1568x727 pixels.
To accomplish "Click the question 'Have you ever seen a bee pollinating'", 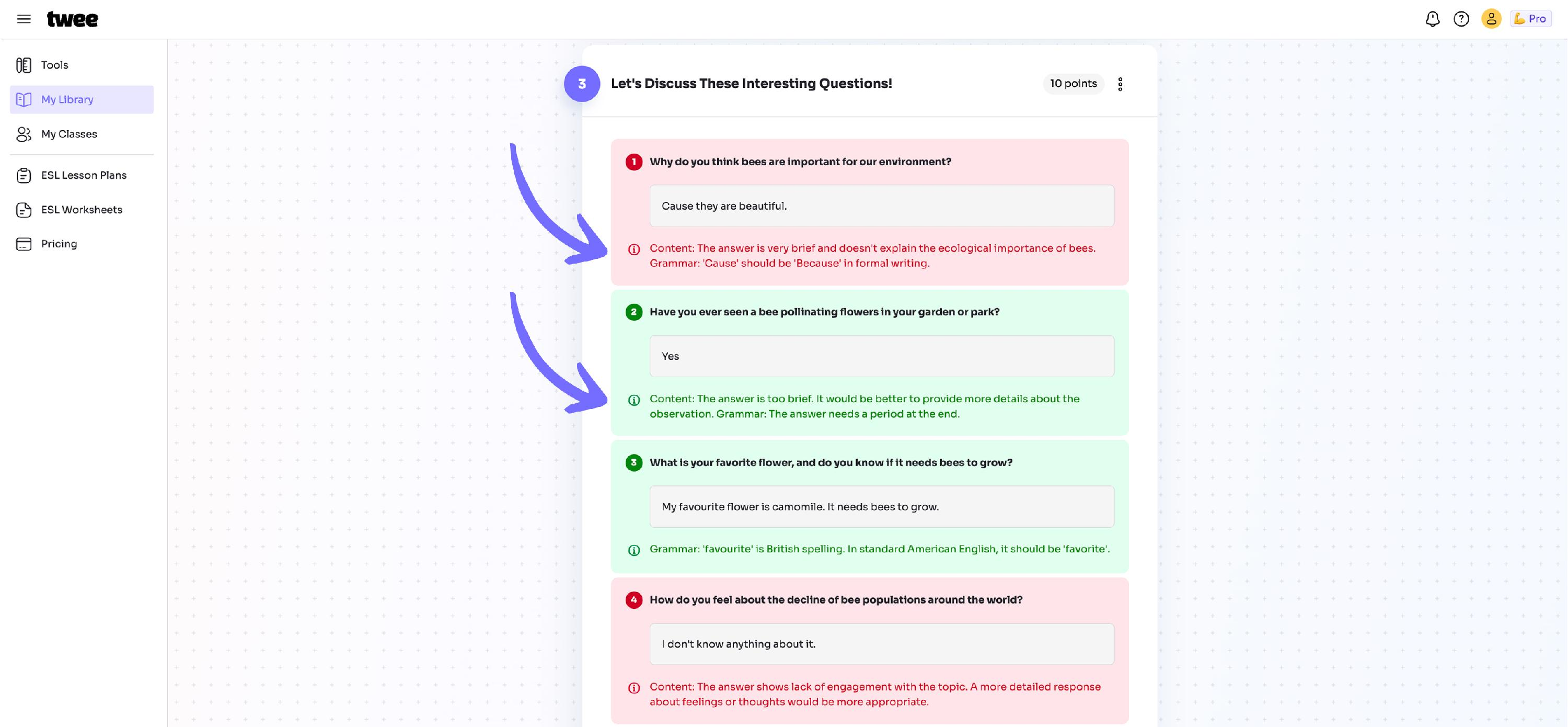I will [824, 312].
